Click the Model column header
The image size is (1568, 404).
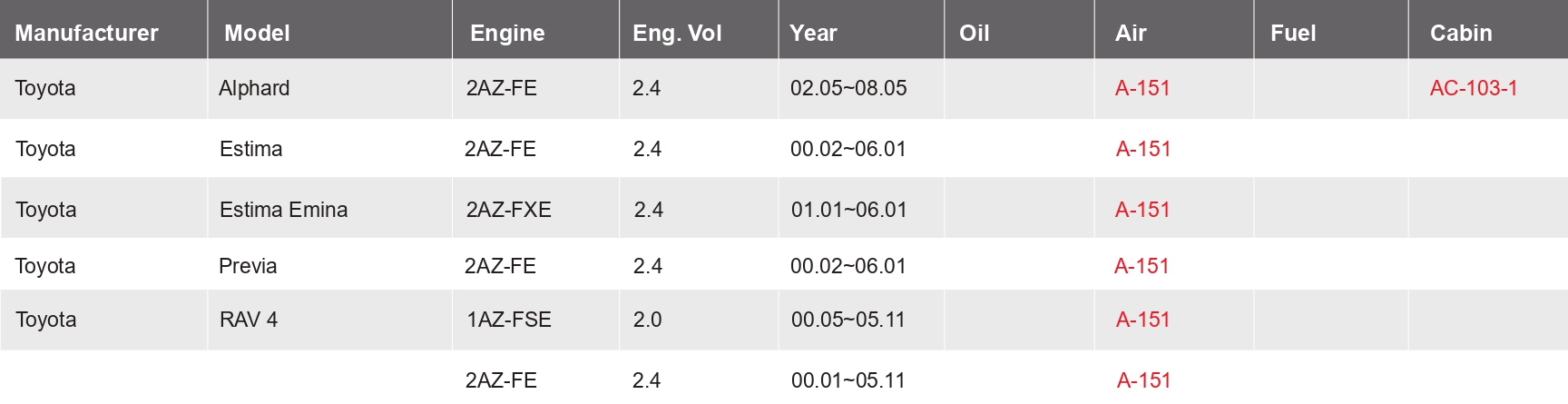(257, 34)
